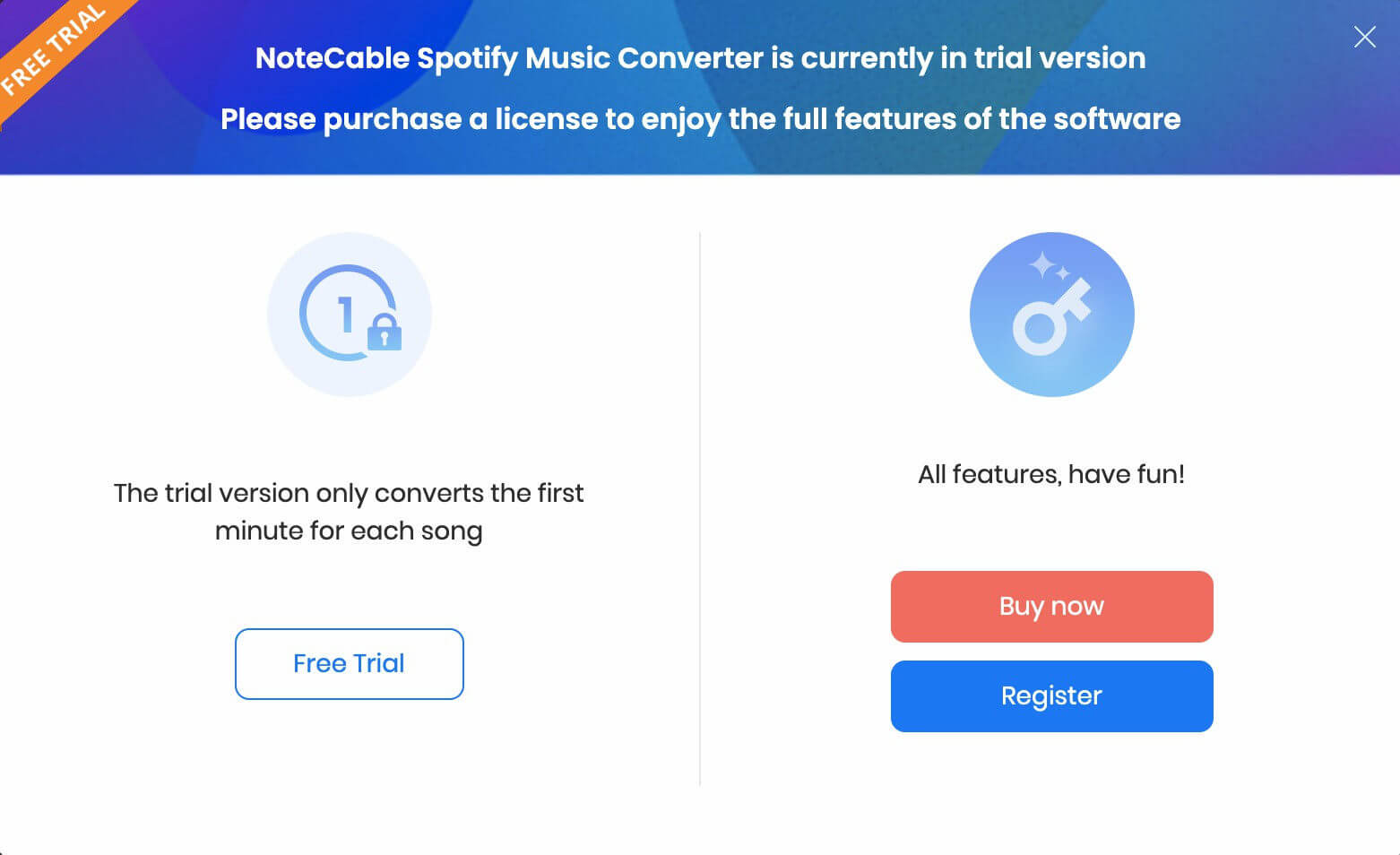The image size is (1400, 855).
Task: Click the white key license icon
Action: tap(1052, 315)
